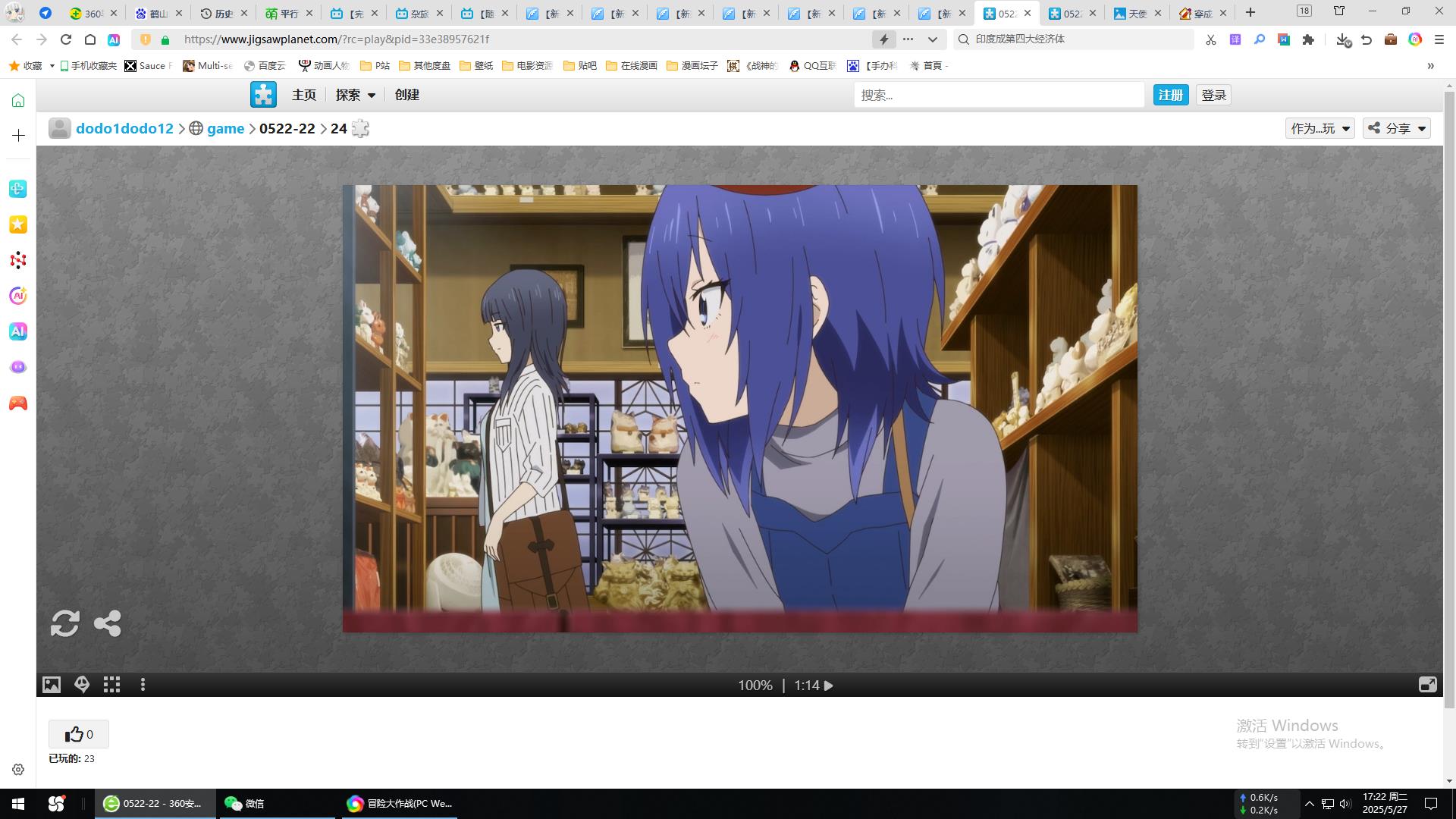The image size is (1456, 819).
Task: Click the completed puzzle image
Action: (x=739, y=408)
